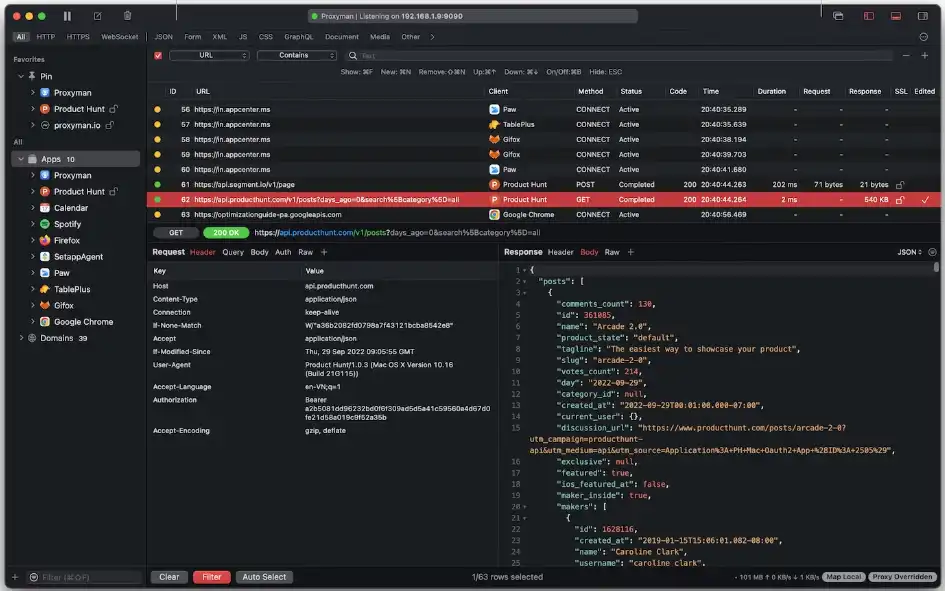Uncheck the red filter enable checkbox
This screenshot has height=591, width=945.
158,55
